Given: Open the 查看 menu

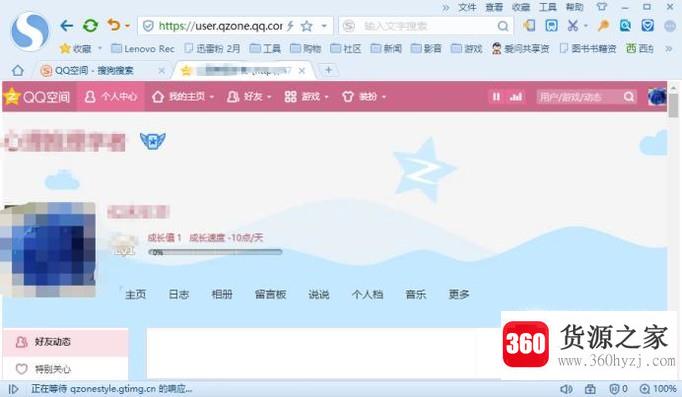Looking at the screenshot, I should click(x=494, y=7).
